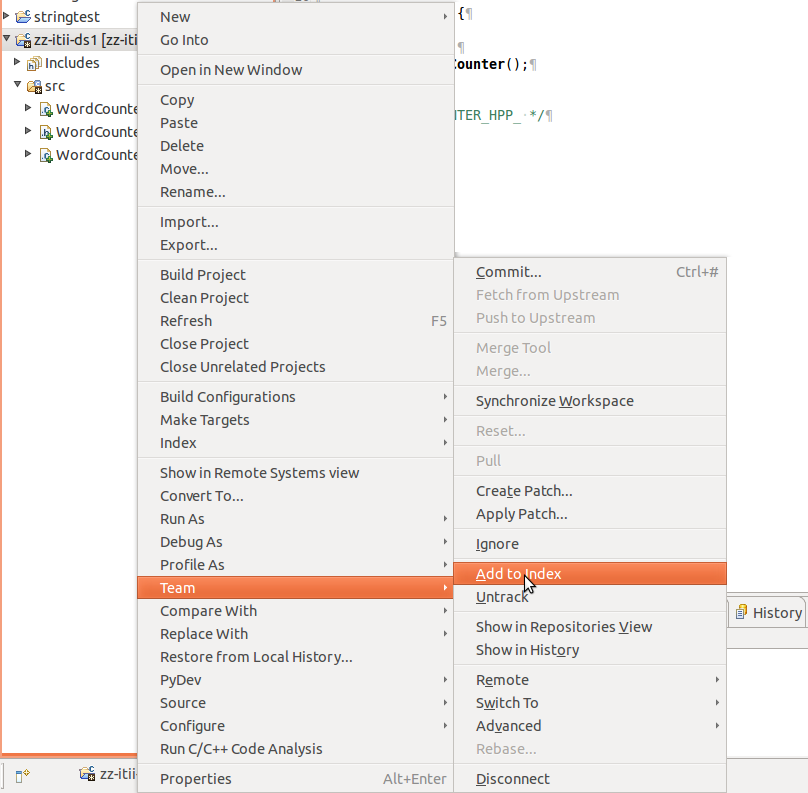Expand the Includes node
Screen dimensions: 808x793
pyautogui.click(x=16, y=63)
